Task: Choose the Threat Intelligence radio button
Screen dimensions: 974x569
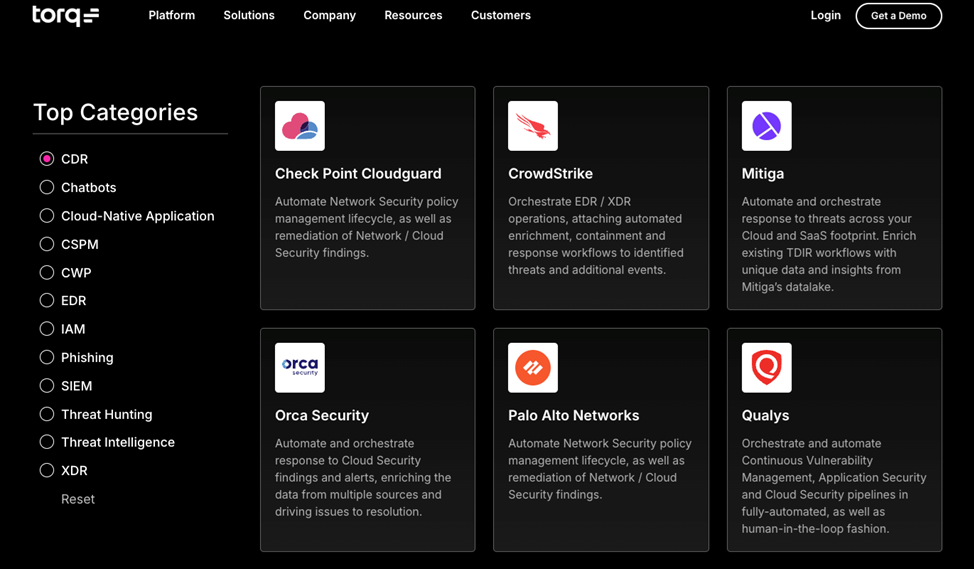Action: click(x=47, y=442)
